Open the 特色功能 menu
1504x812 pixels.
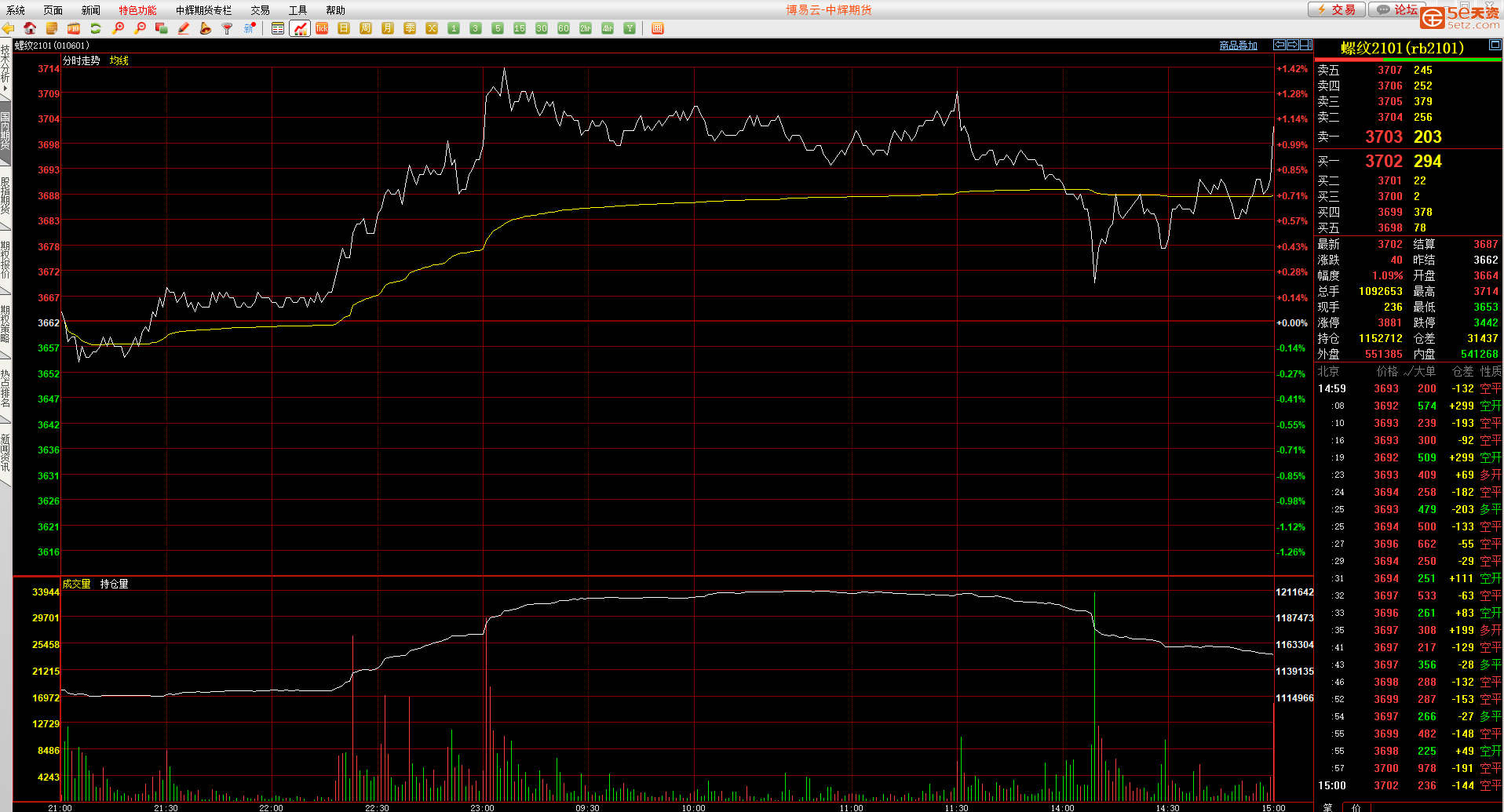coord(137,10)
